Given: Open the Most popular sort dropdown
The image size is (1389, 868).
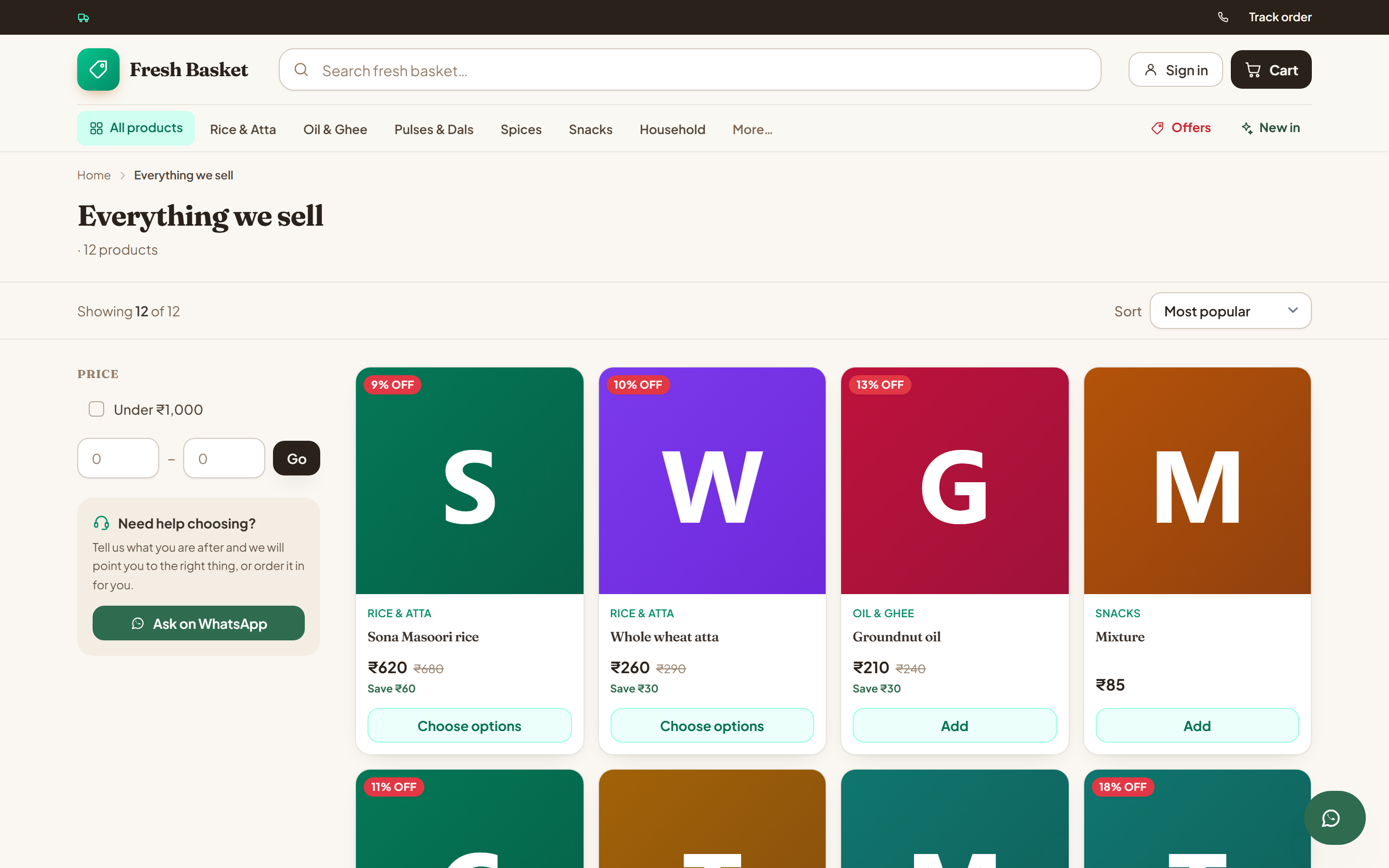Looking at the screenshot, I should pyautogui.click(x=1230, y=311).
